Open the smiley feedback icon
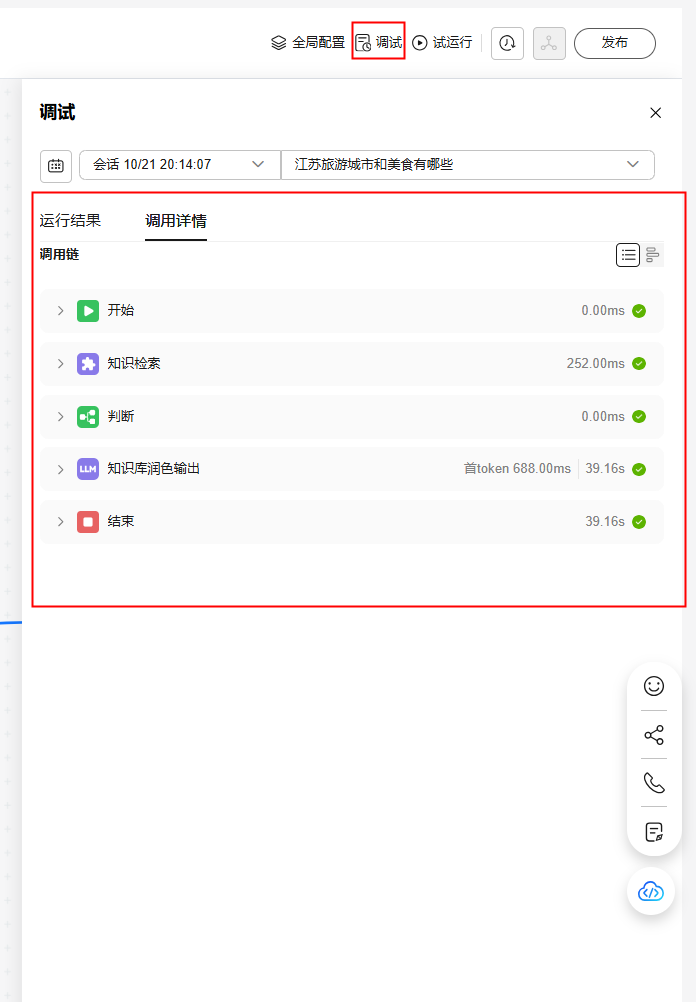The width and height of the screenshot is (696, 1002). coord(654,685)
